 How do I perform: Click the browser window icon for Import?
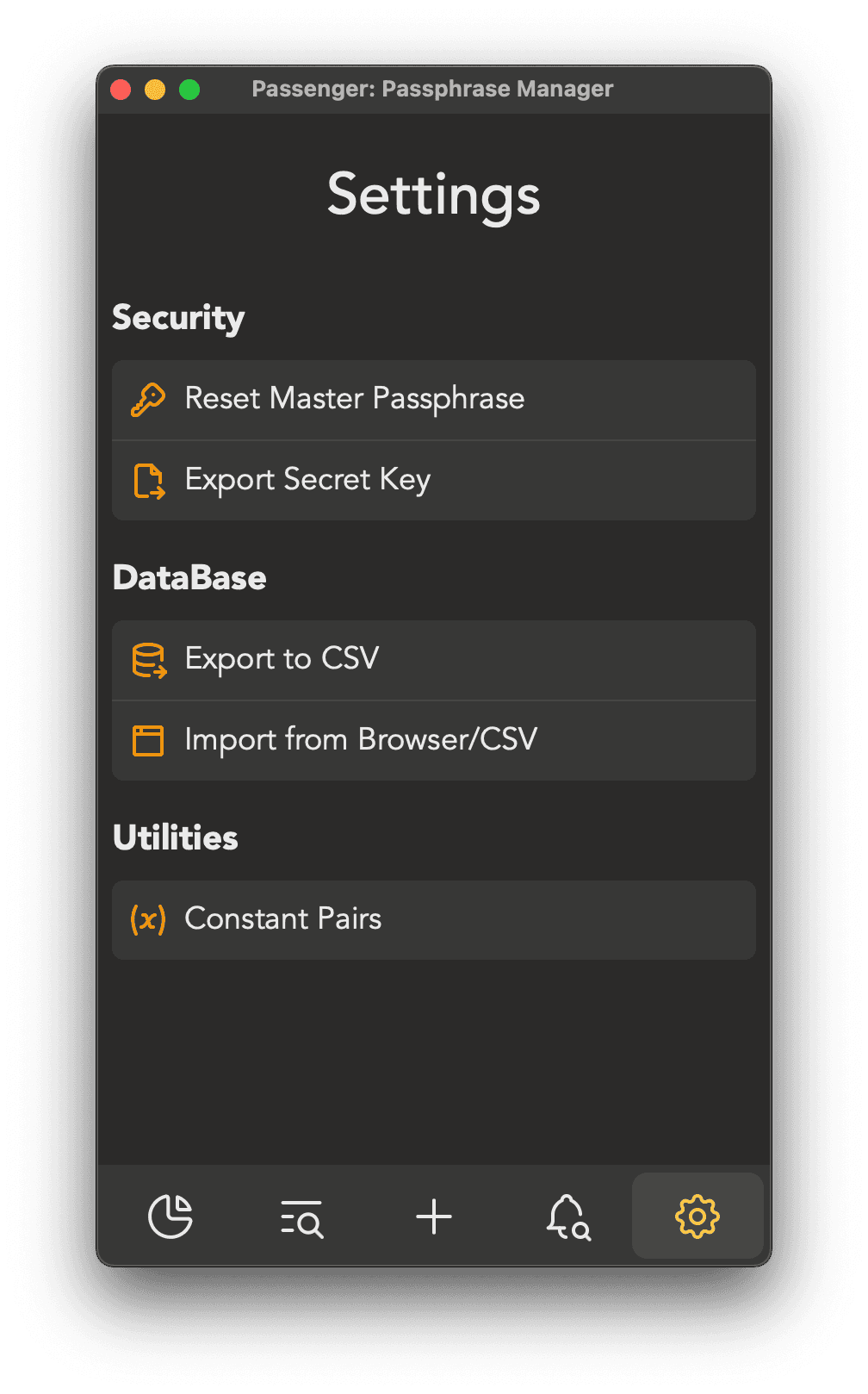[148, 741]
